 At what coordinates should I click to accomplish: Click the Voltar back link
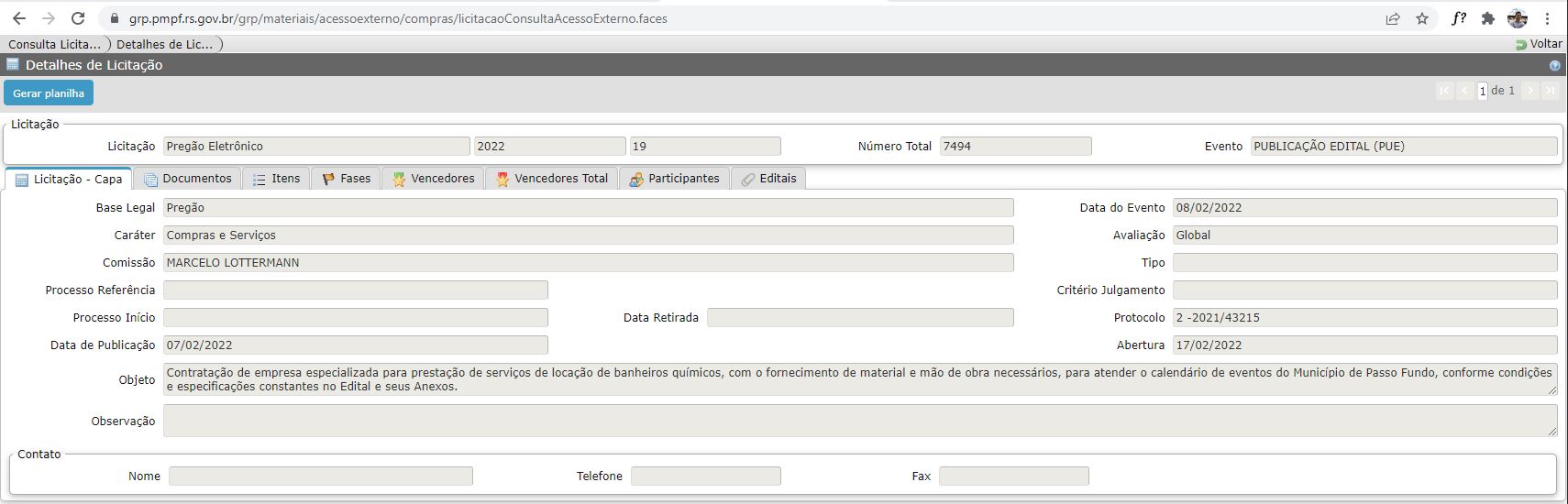[x=1540, y=44]
